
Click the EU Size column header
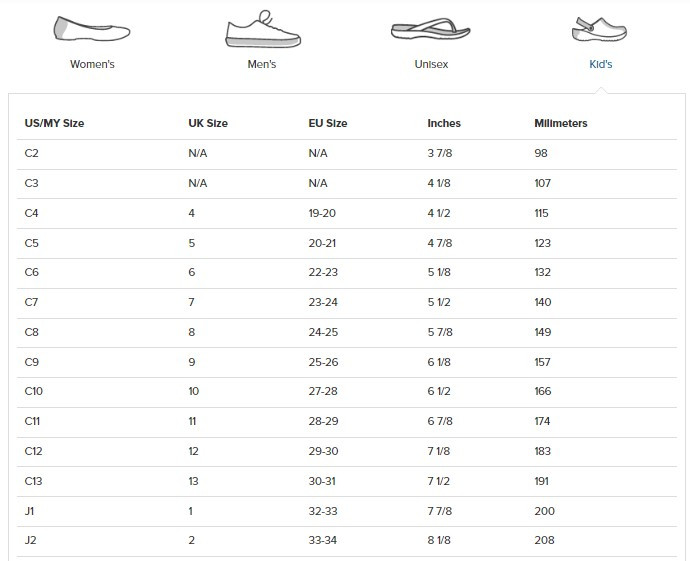pyautogui.click(x=328, y=124)
